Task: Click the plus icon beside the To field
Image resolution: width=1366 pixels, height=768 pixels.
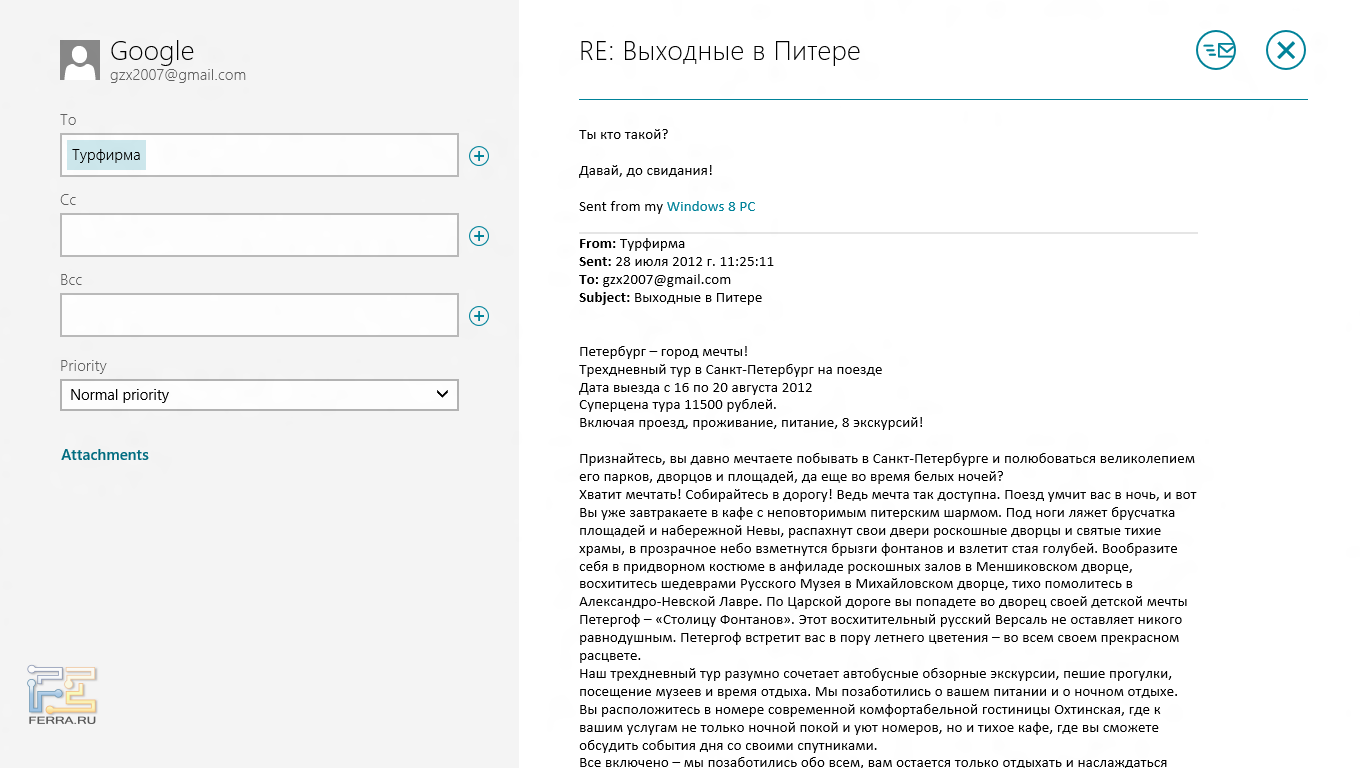Action: coord(479,156)
